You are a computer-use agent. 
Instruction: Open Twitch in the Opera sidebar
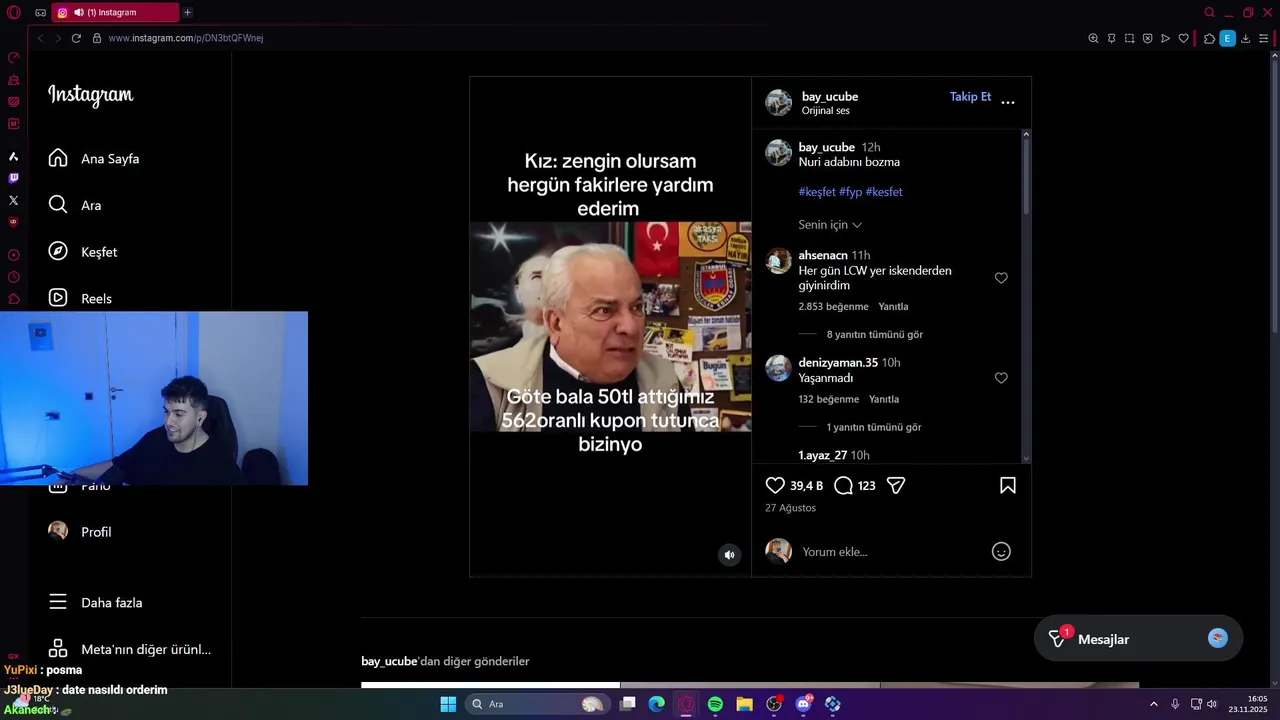click(13, 178)
